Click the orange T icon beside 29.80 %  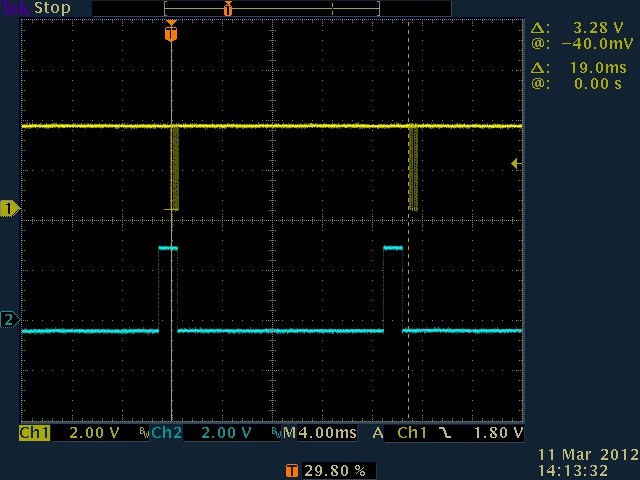pos(291,469)
